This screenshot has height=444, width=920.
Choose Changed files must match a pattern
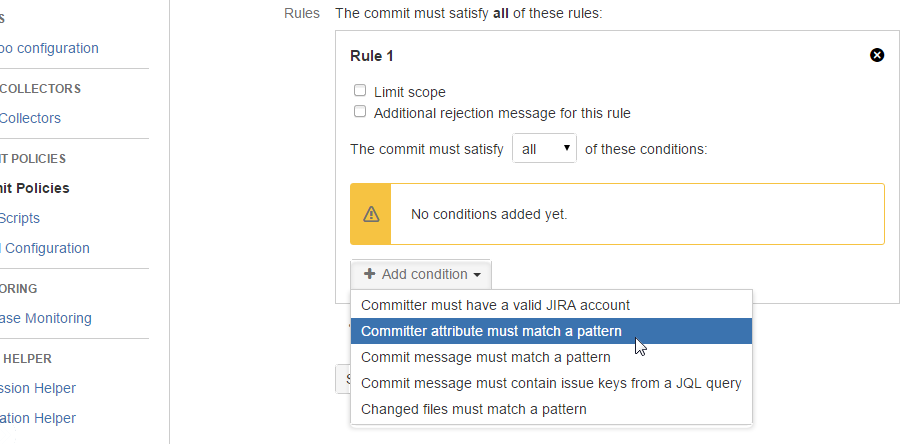click(x=473, y=409)
